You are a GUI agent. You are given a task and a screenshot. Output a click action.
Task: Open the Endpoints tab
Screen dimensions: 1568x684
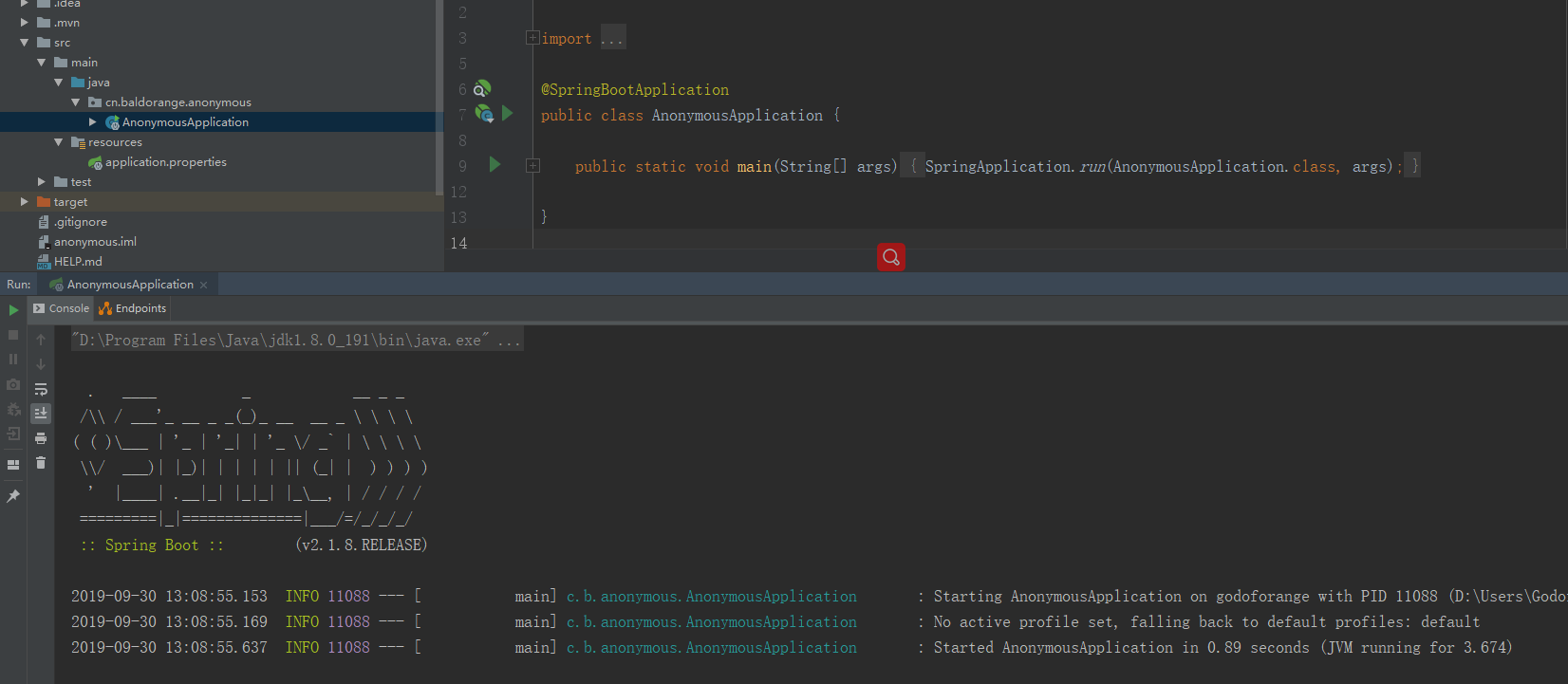click(x=133, y=308)
